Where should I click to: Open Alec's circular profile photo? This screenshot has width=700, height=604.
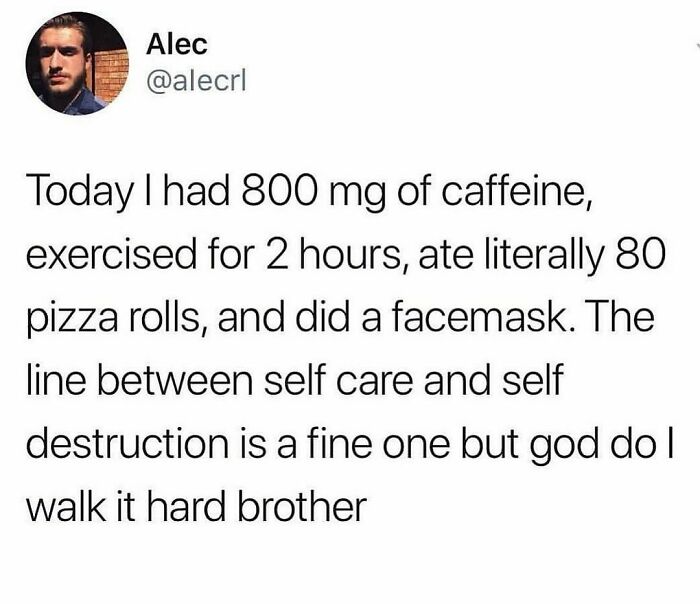[77, 63]
